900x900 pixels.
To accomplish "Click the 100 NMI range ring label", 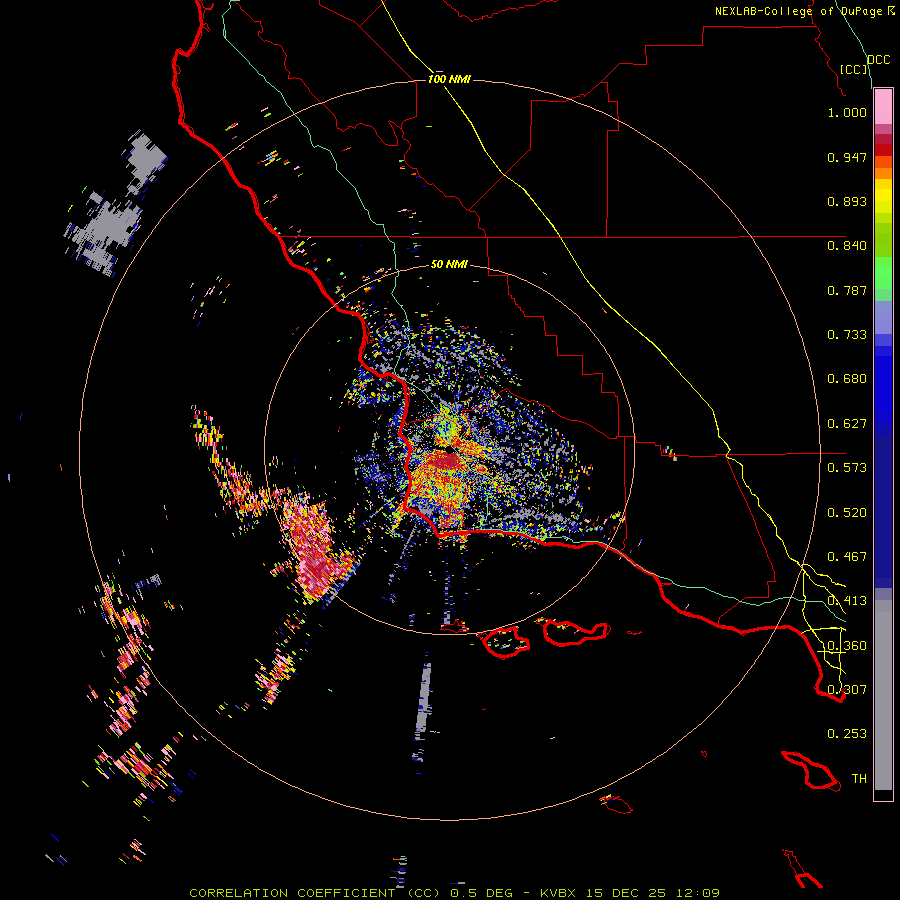I will coord(449,79).
